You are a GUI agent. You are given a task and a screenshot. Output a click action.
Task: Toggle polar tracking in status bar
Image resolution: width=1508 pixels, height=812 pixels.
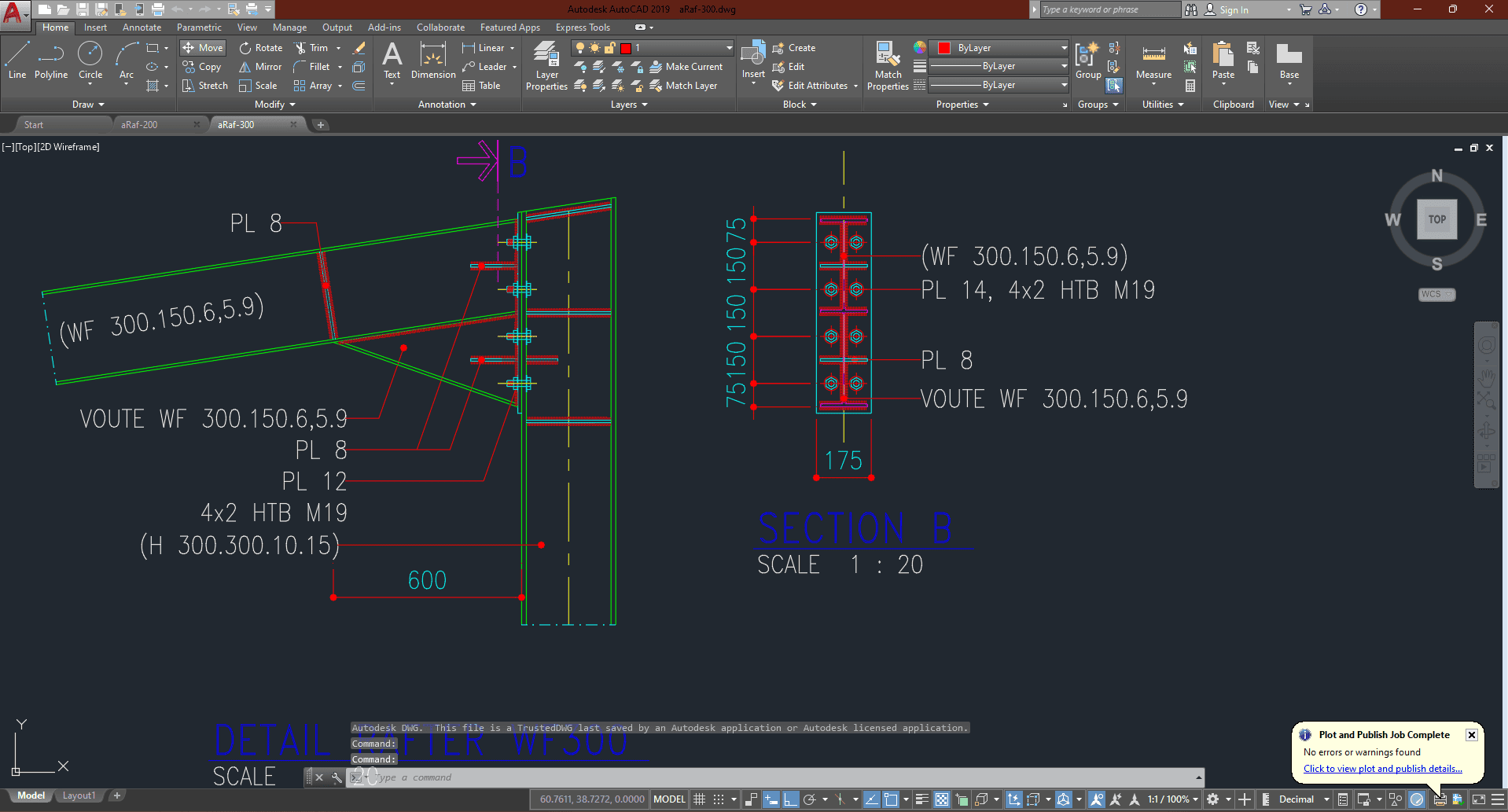click(809, 799)
